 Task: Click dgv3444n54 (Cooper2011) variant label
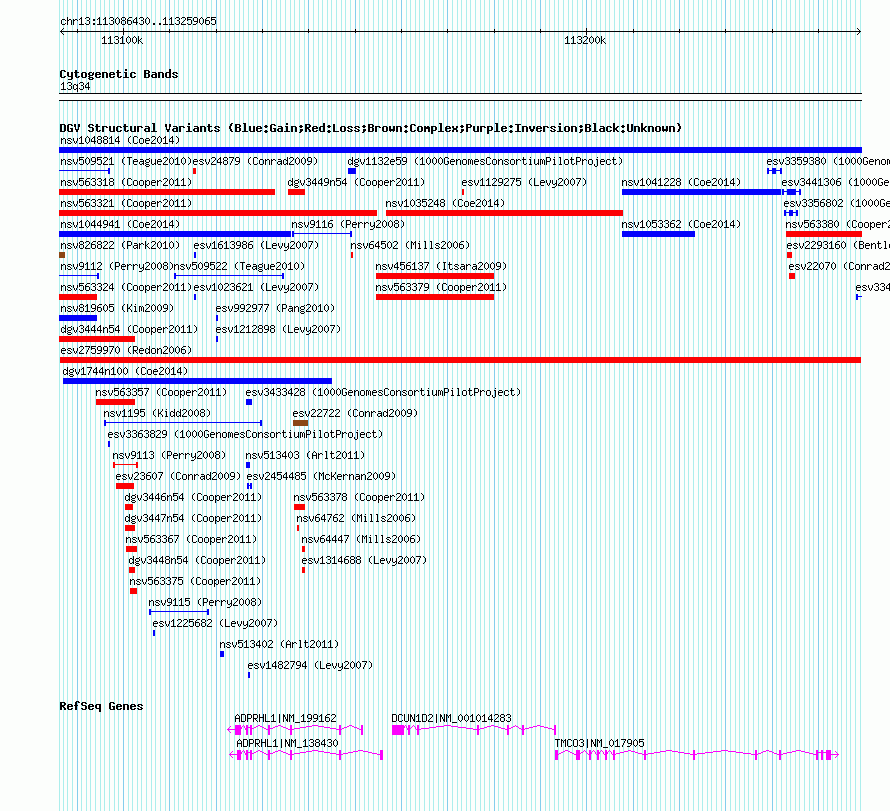coord(129,329)
